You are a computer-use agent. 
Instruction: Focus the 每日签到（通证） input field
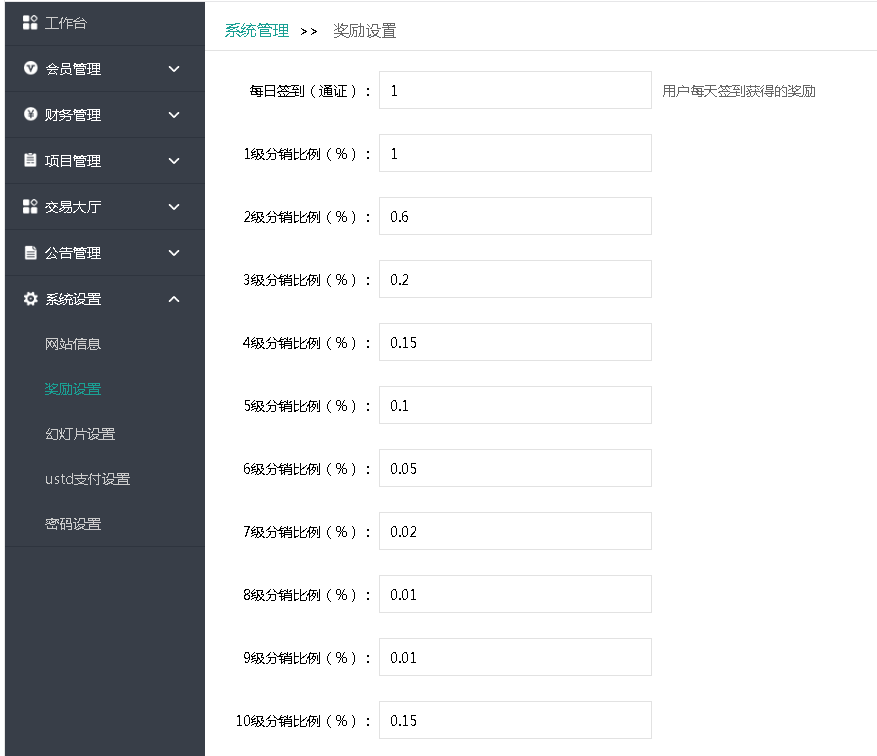pyautogui.click(x=515, y=90)
